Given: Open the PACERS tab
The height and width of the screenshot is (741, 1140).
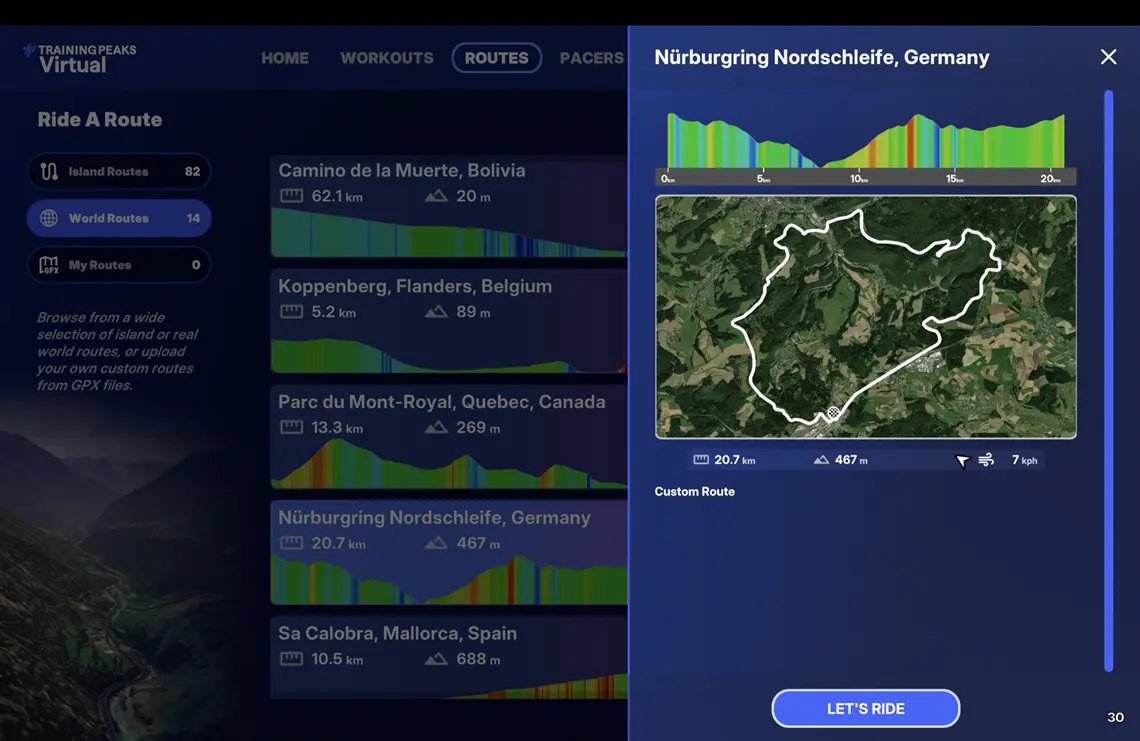Looking at the screenshot, I should tap(592, 58).
